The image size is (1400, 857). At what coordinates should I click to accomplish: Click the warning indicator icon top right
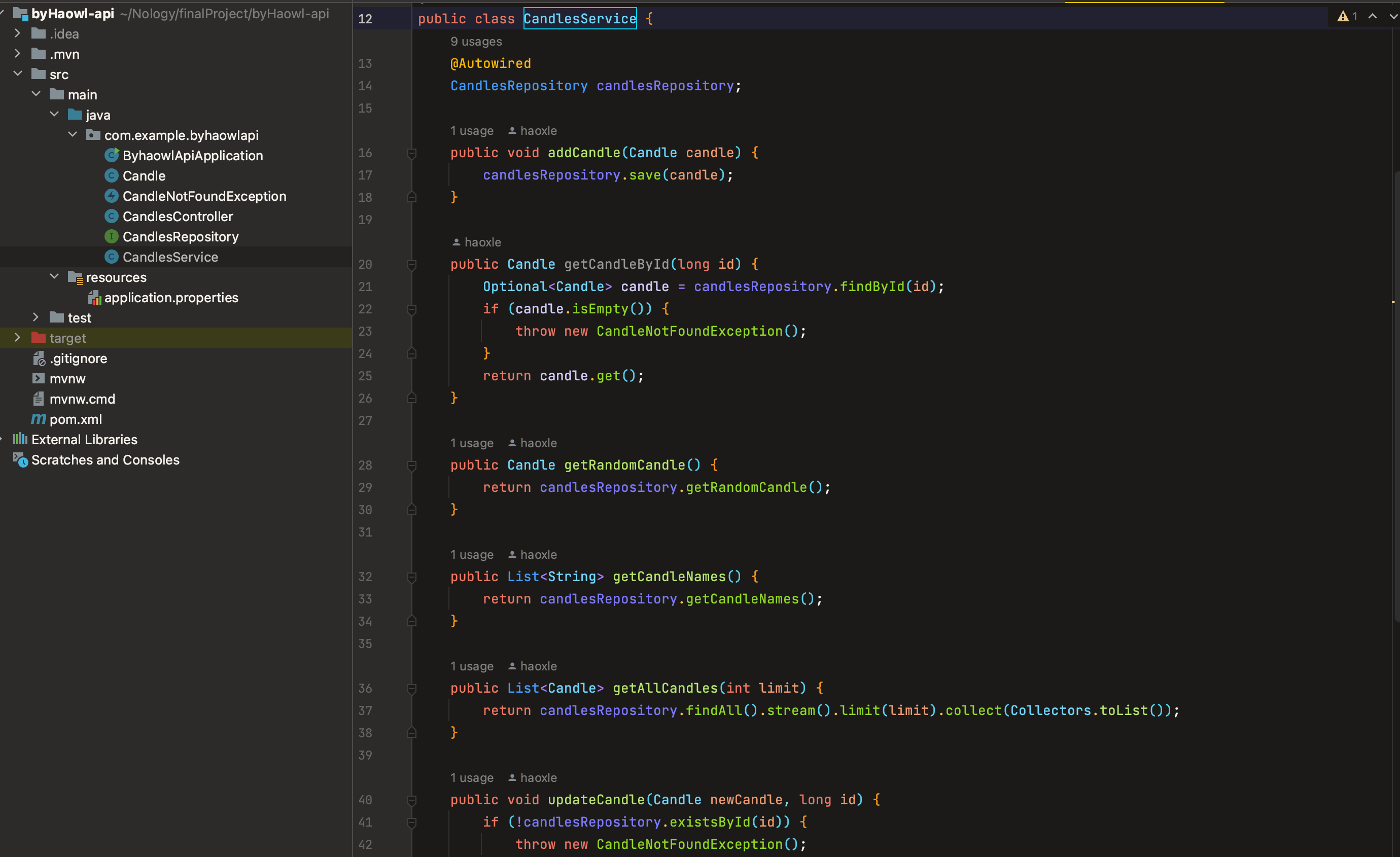click(1343, 16)
